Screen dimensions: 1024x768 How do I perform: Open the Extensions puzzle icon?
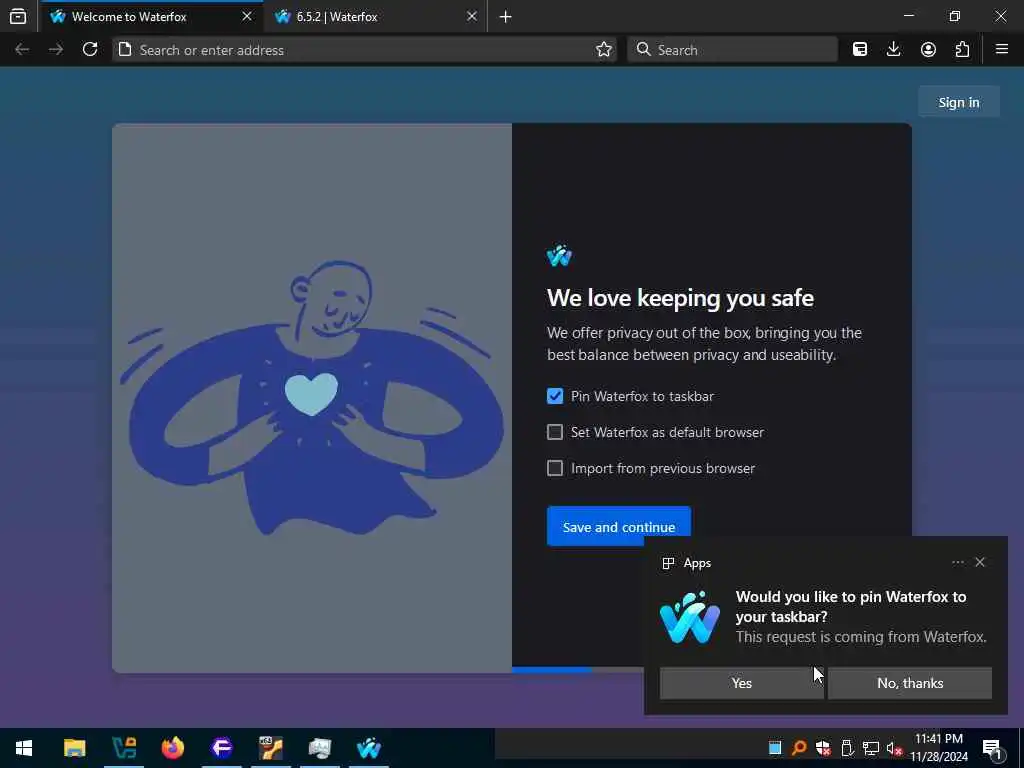point(962,50)
